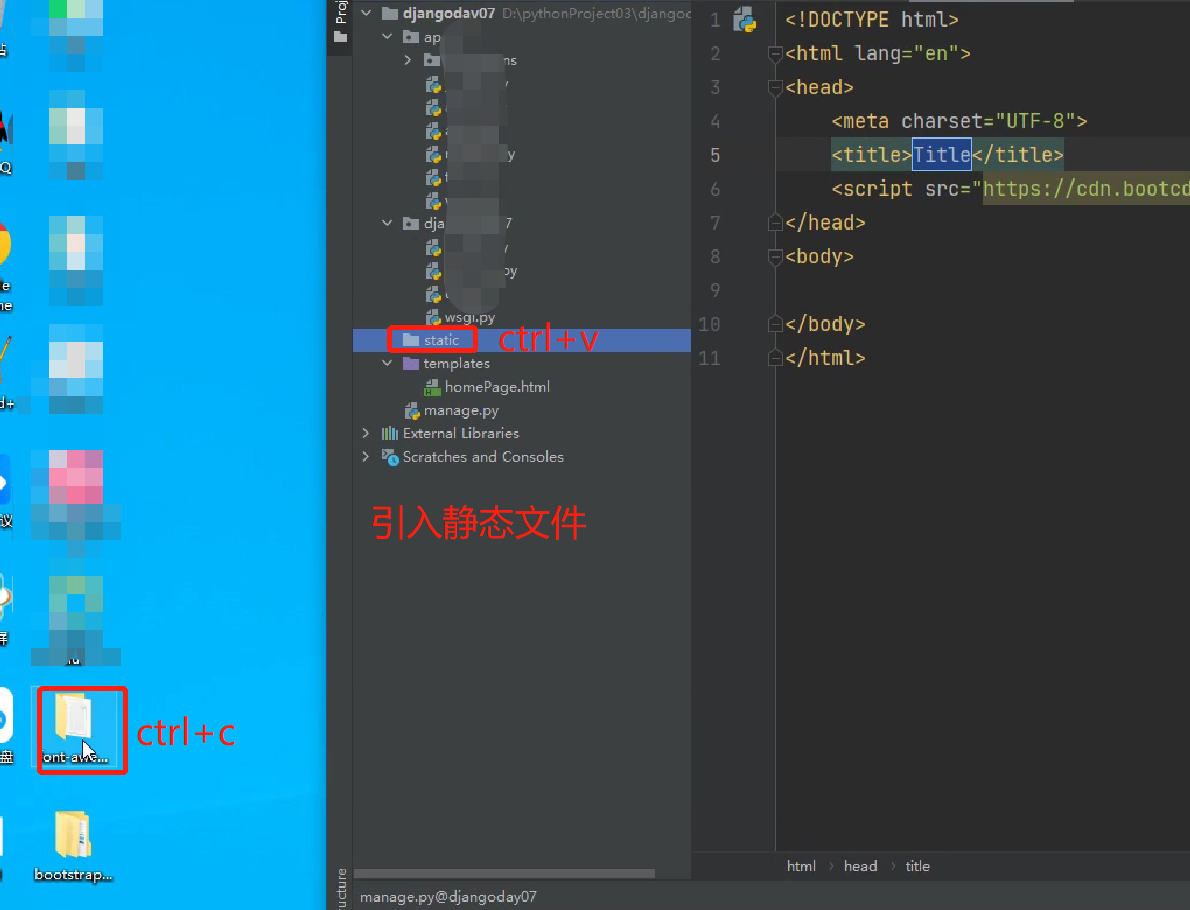Collapse the 'ap' folder chevron in the project tree
Image resolution: width=1190 pixels, height=910 pixels.
pyautogui.click(x=387, y=36)
